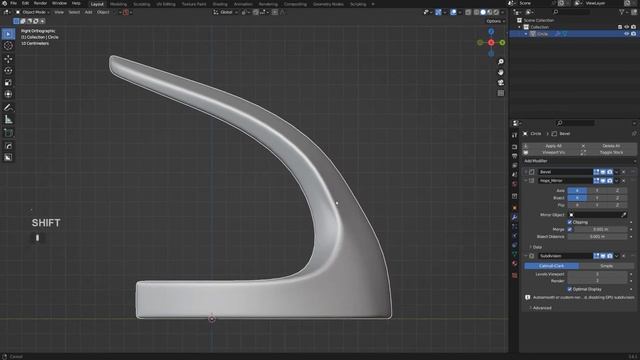Click the Viewport Vis button
640x360 pixels.
click(x=550, y=152)
